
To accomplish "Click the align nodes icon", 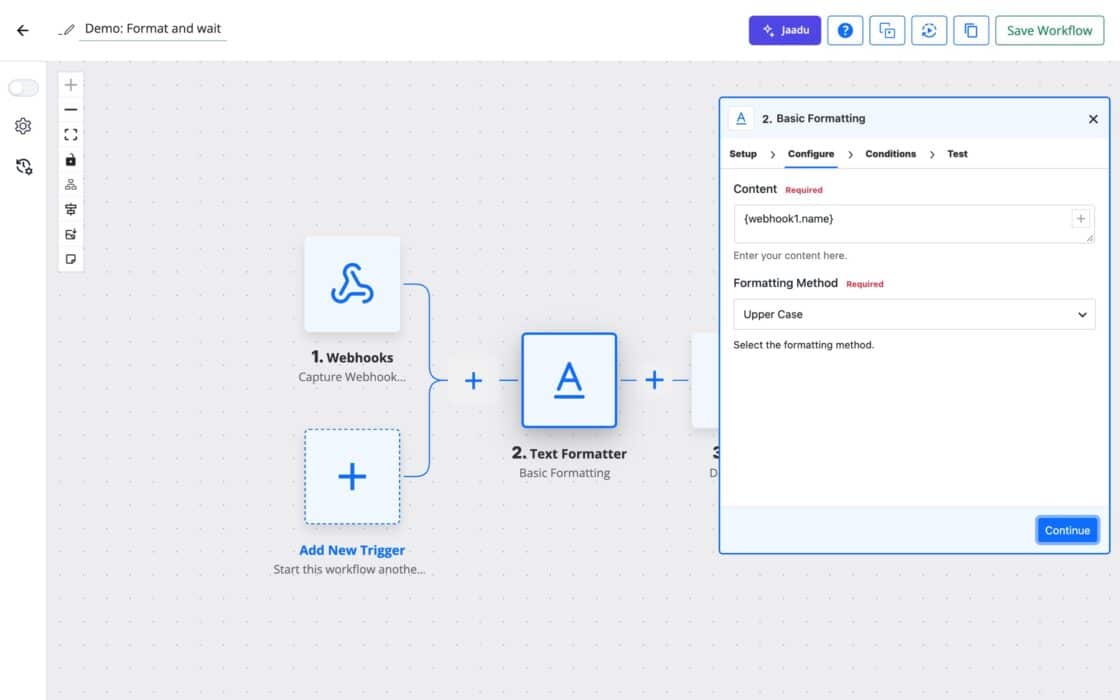I will (x=71, y=209).
